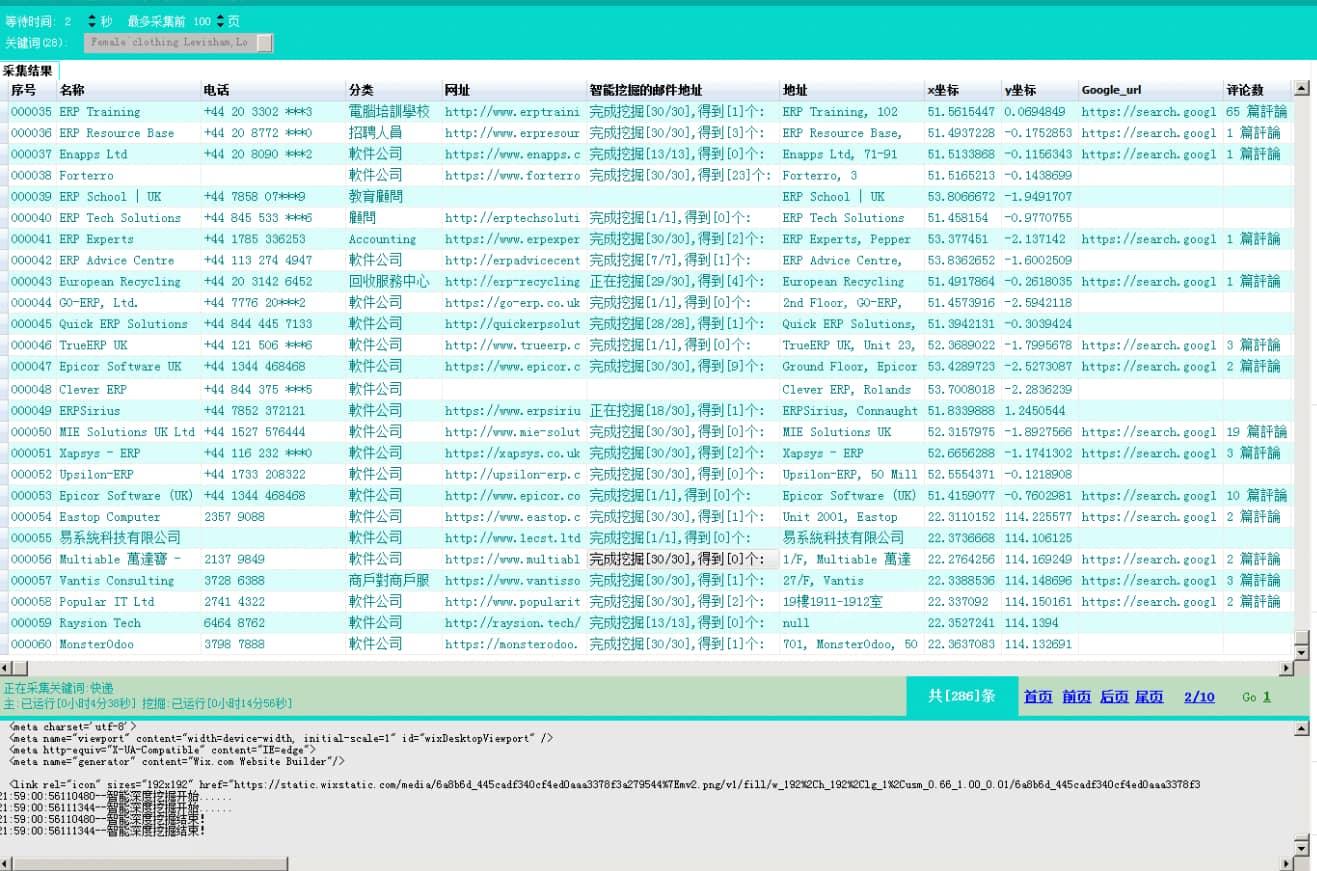Click results table scroll-down arrow

point(1301,653)
